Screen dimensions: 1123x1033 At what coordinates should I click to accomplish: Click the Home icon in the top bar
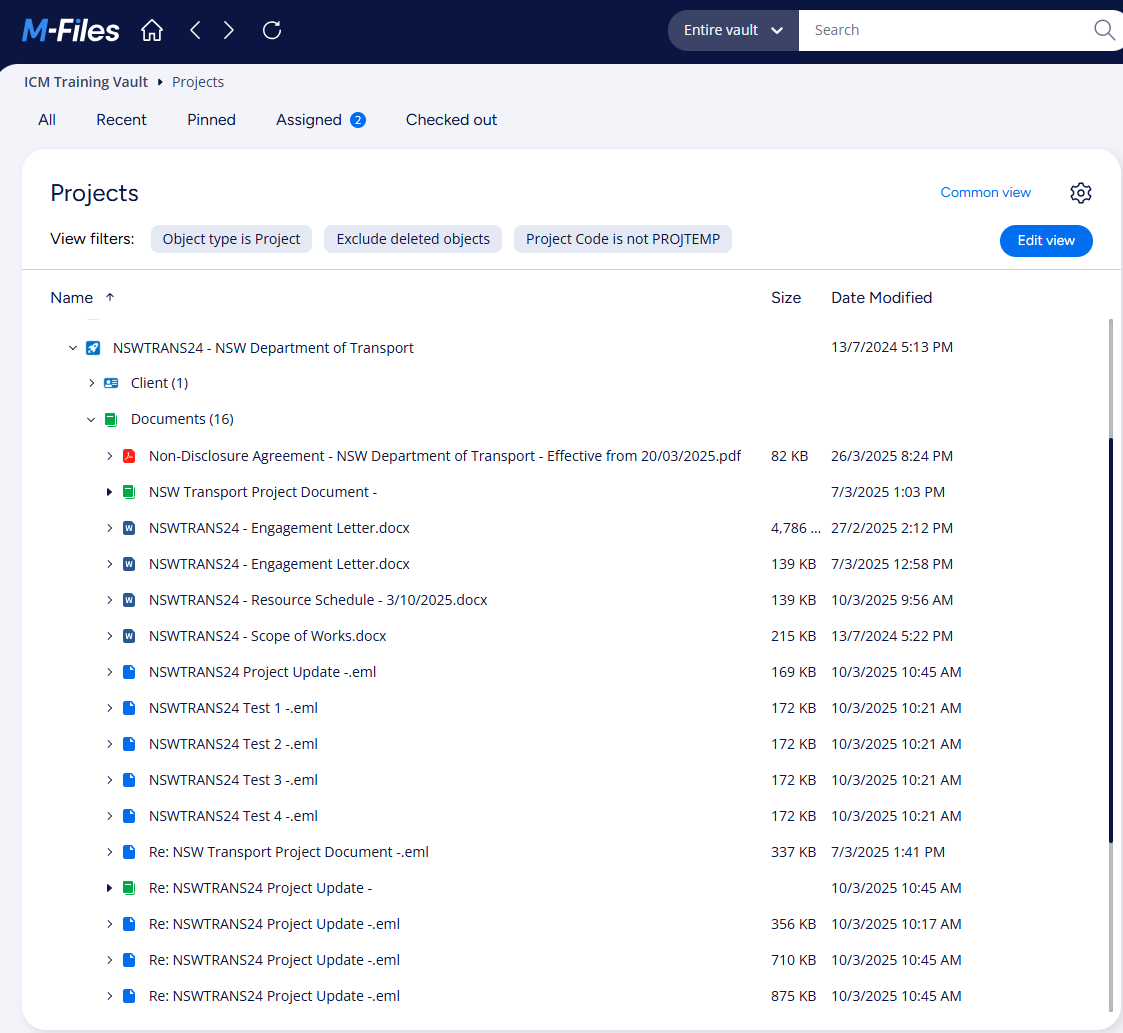pyautogui.click(x=151, y=30)
